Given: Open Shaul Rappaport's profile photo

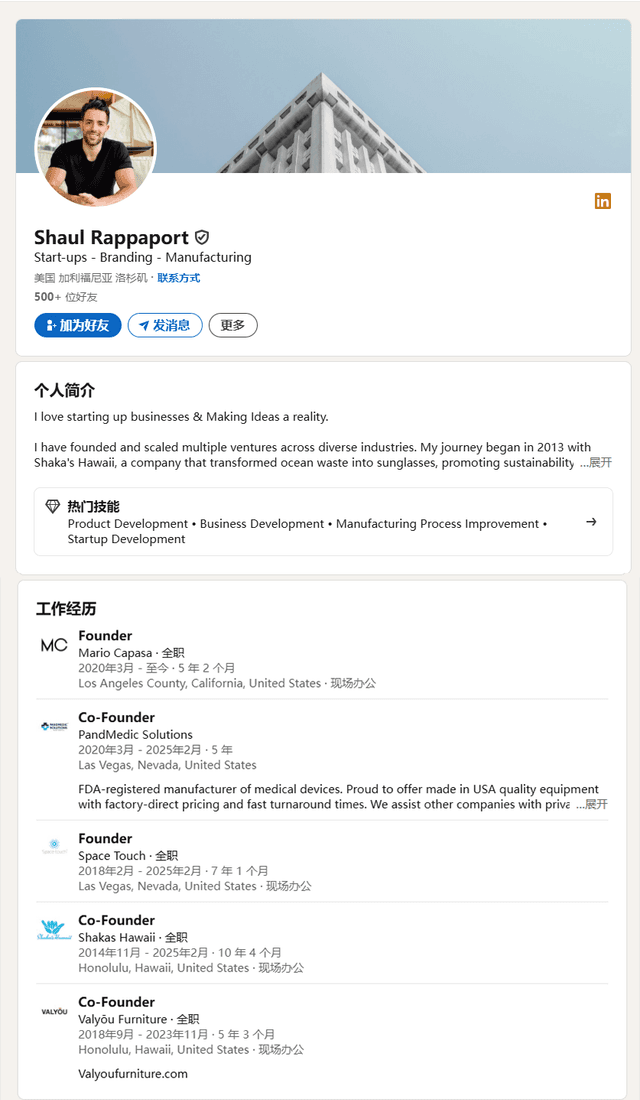Looking at the screenshot, I should click(x=95, y=147).
